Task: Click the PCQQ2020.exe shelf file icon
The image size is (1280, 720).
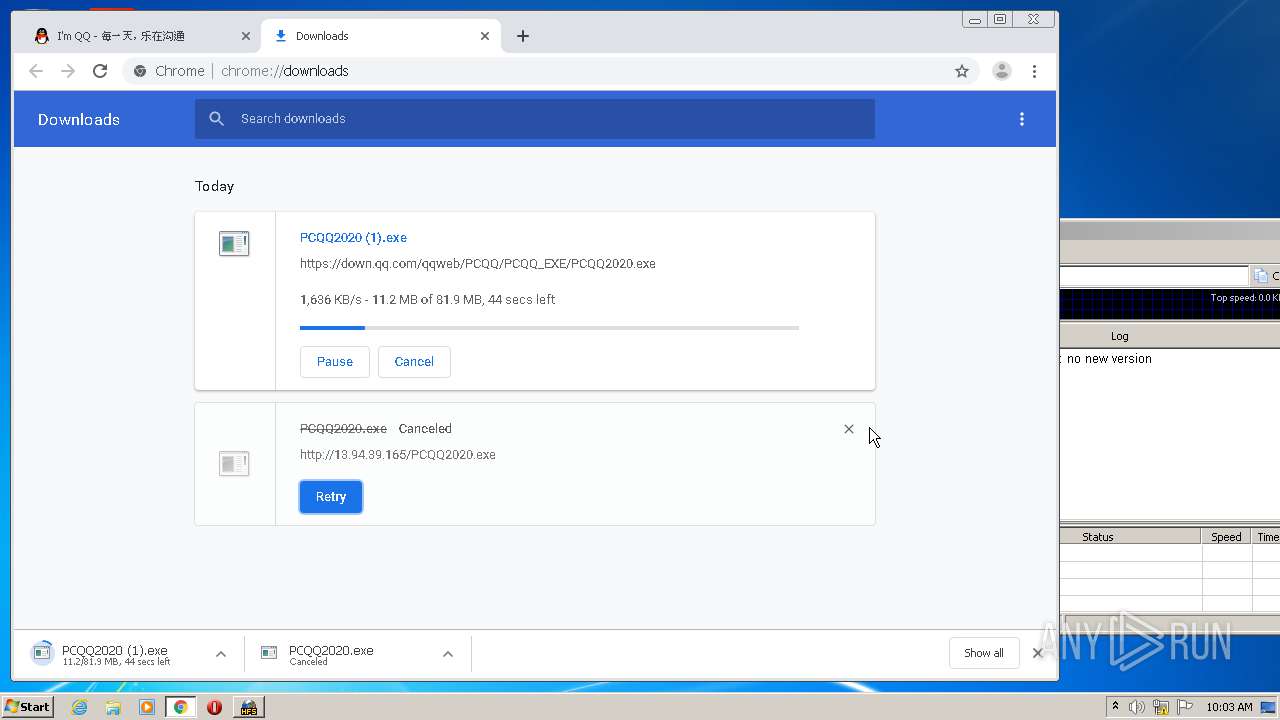Action: tap(269, 653)
